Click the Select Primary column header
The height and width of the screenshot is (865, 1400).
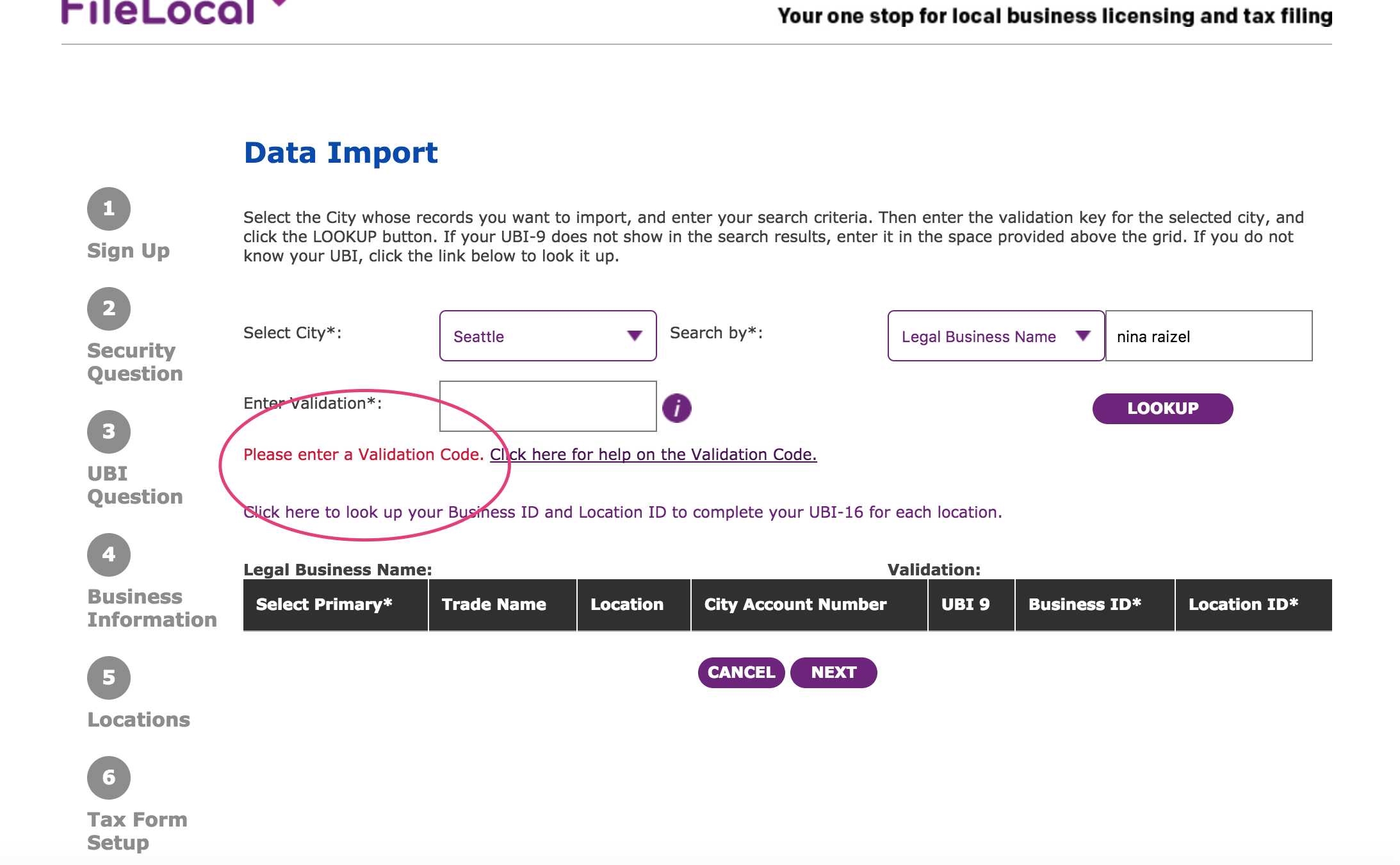pos(324,605)
